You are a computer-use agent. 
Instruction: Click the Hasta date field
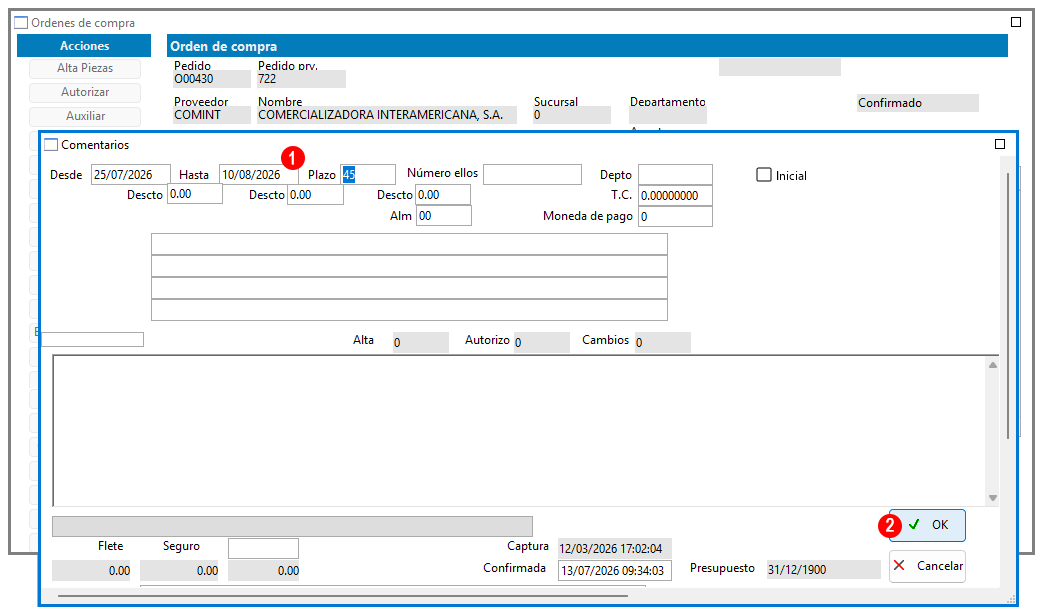coord(259,175)
